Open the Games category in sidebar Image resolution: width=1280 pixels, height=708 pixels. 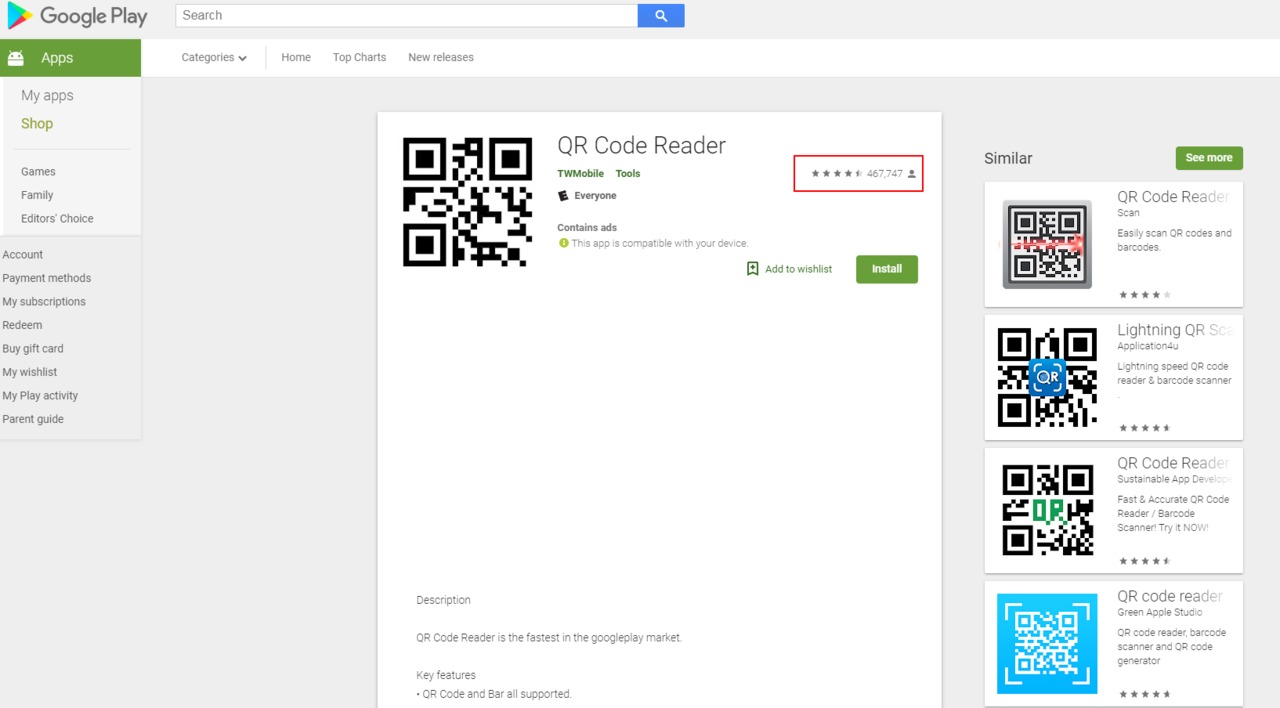(x=38, y=172)
